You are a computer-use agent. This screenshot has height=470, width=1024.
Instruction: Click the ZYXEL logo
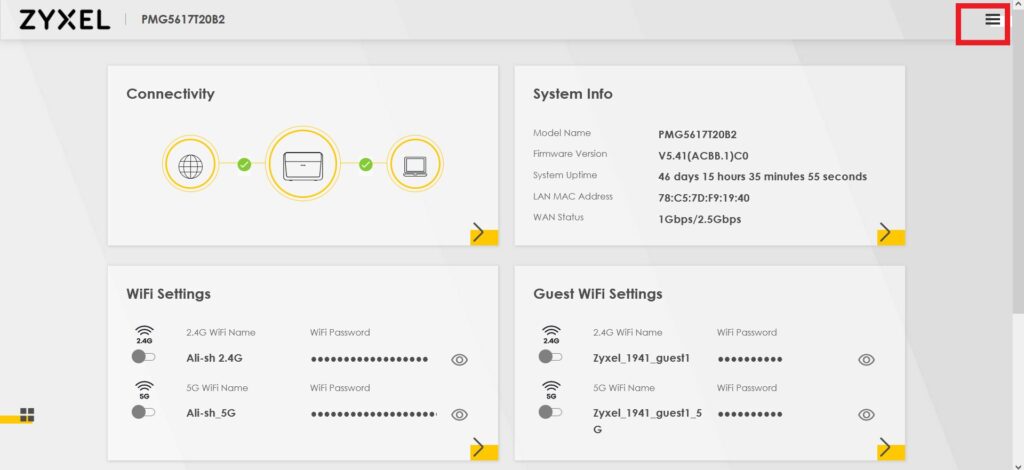tap(64, 20)
